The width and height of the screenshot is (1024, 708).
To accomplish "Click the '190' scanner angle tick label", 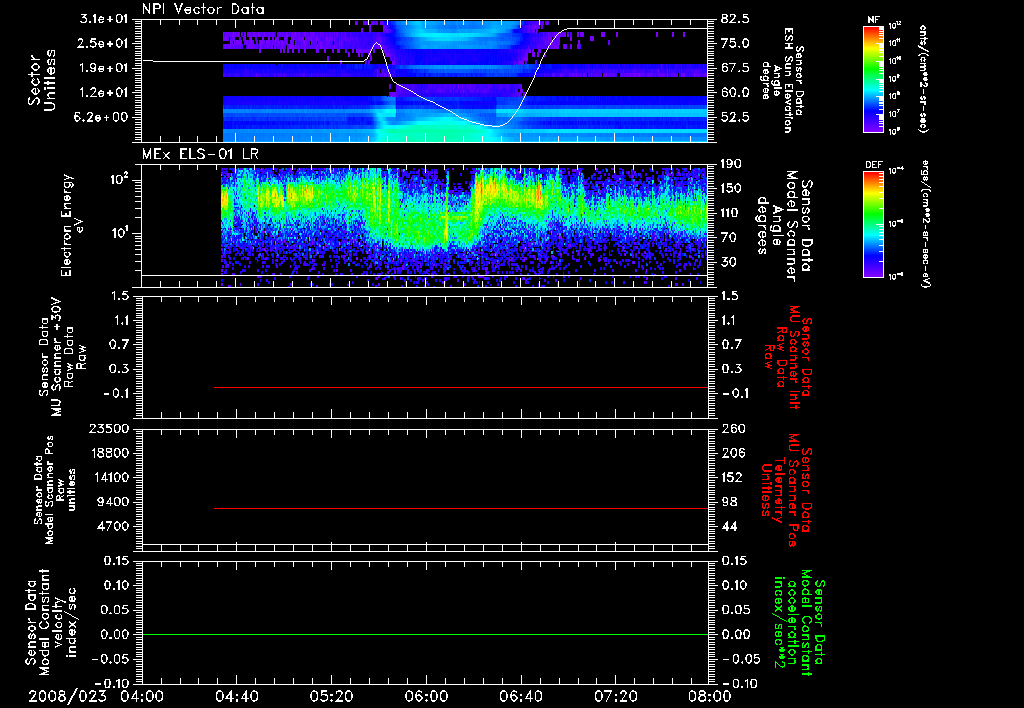I will click(733, 164).
